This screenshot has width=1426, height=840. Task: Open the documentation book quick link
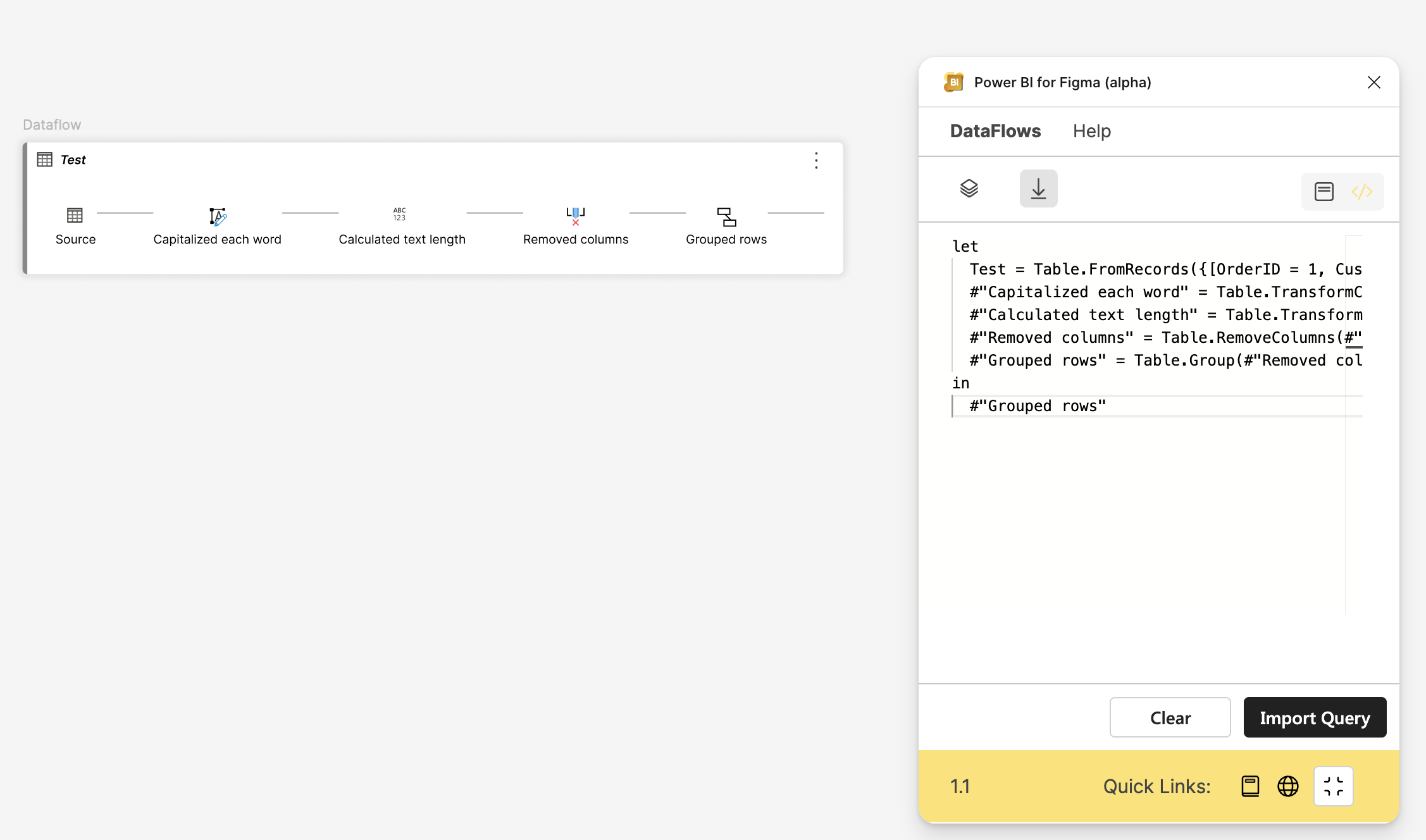(1250, 786)
